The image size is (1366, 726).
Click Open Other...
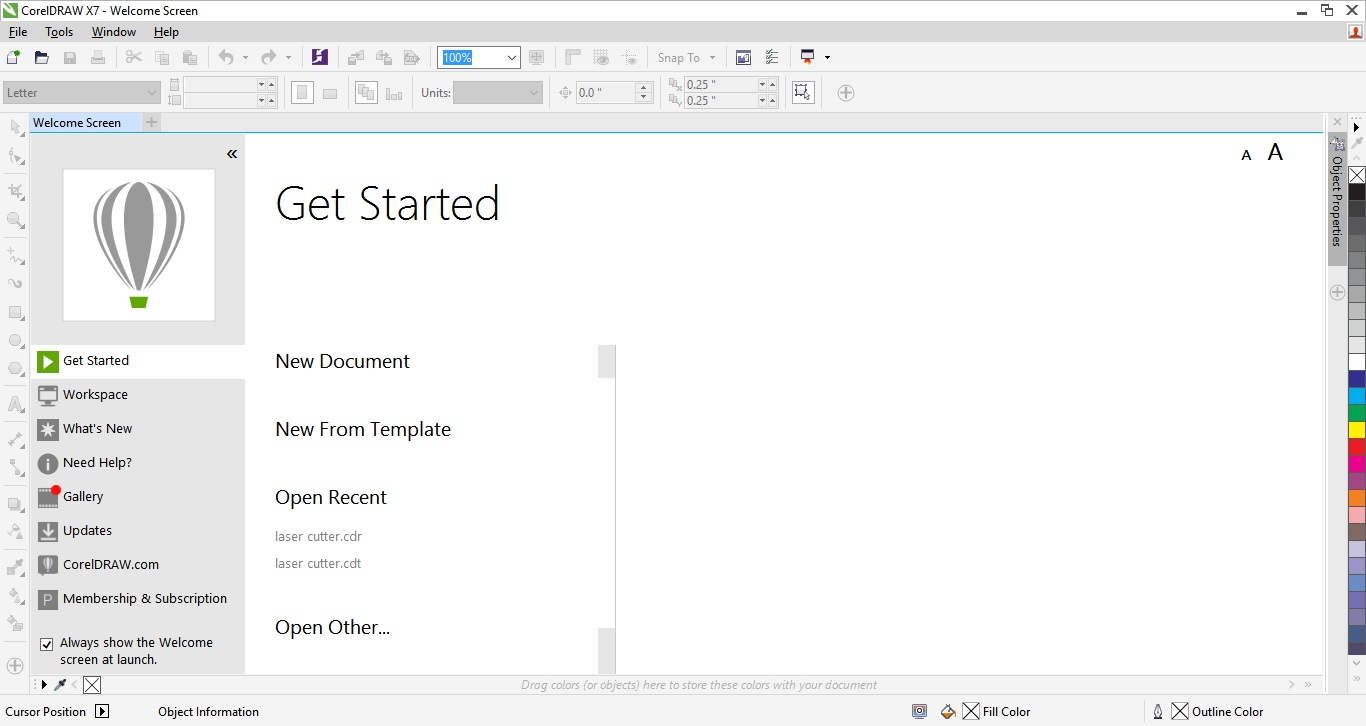[333, 628]
